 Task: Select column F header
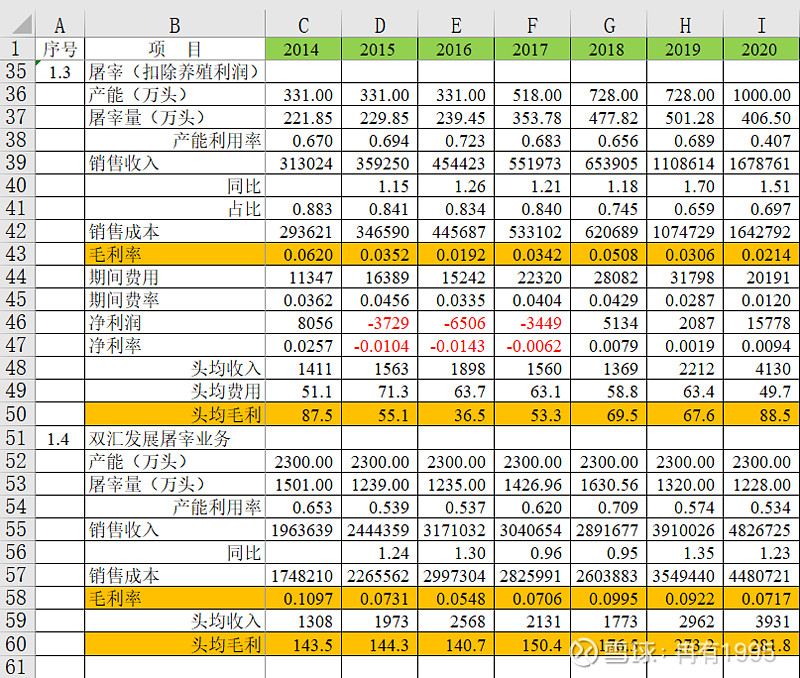532,24
